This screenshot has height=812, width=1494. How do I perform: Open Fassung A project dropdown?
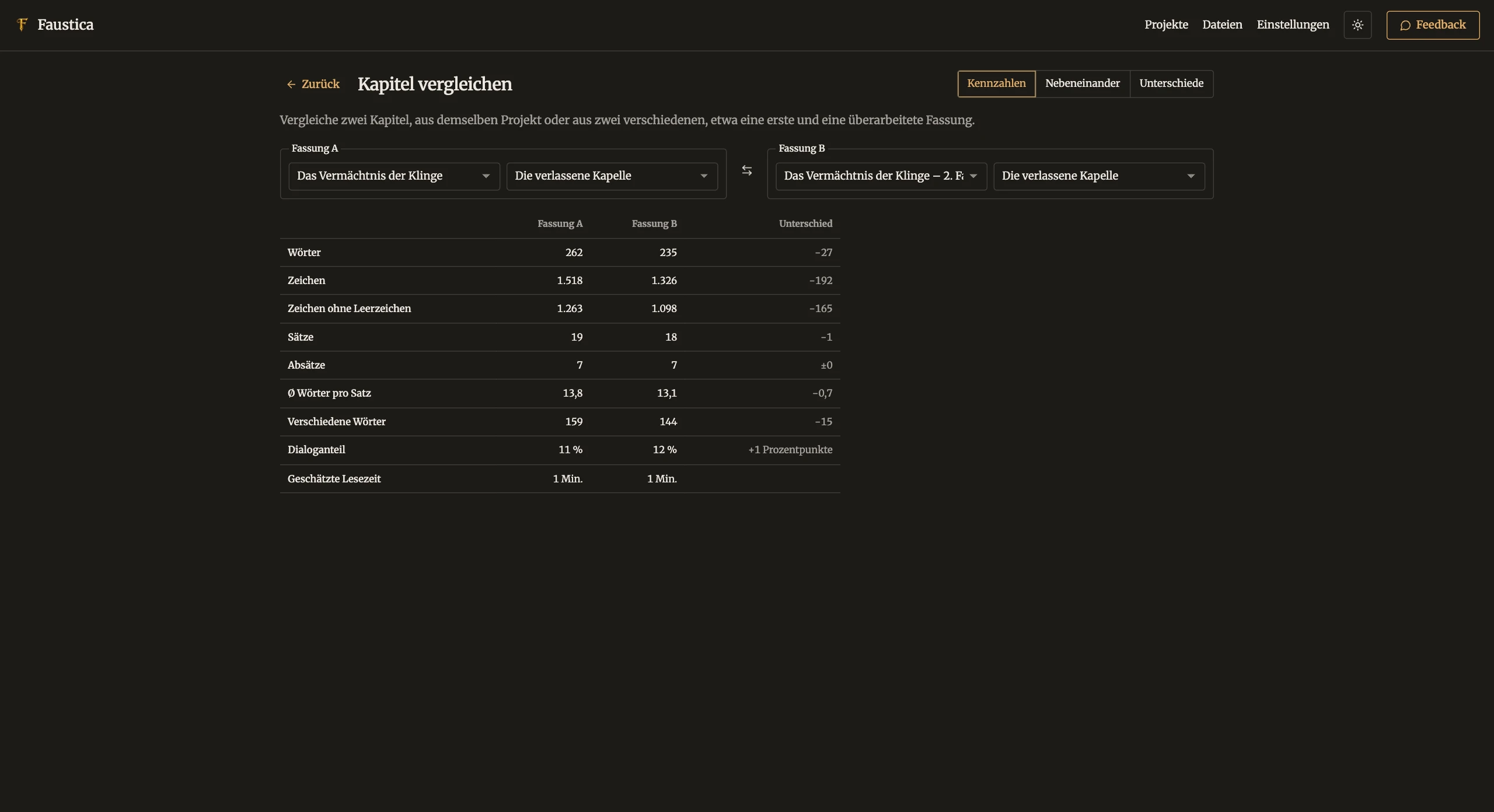point(394,176)
